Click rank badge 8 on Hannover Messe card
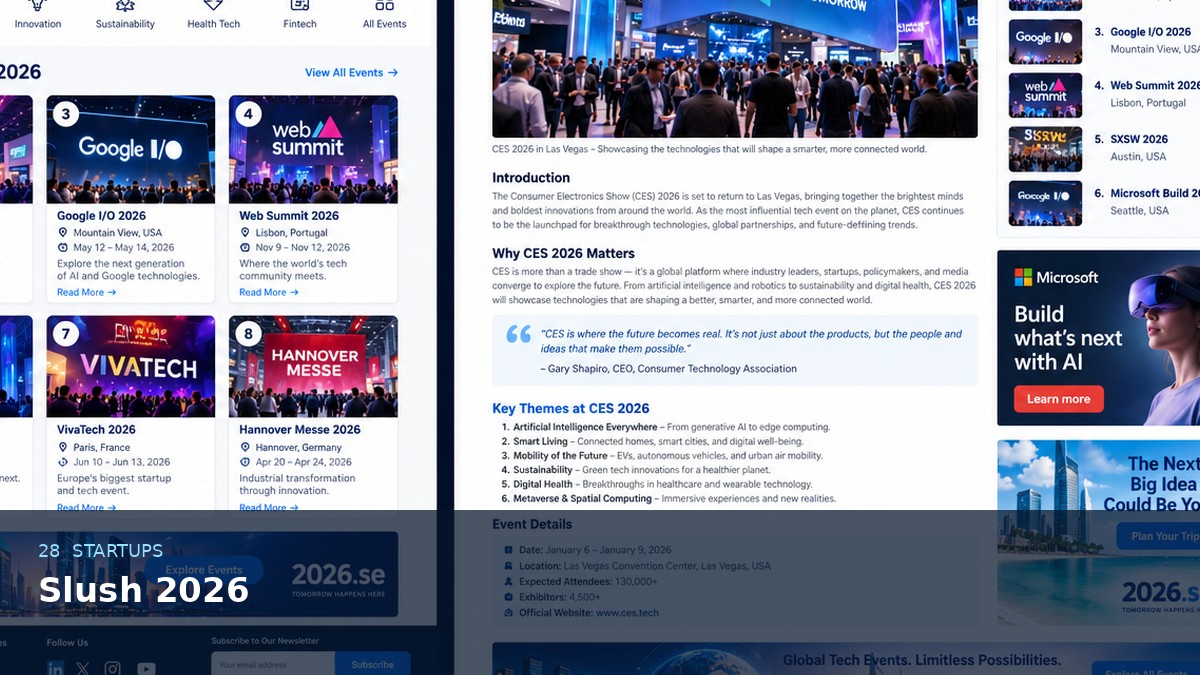1200x675 pixels. point(248,334)
